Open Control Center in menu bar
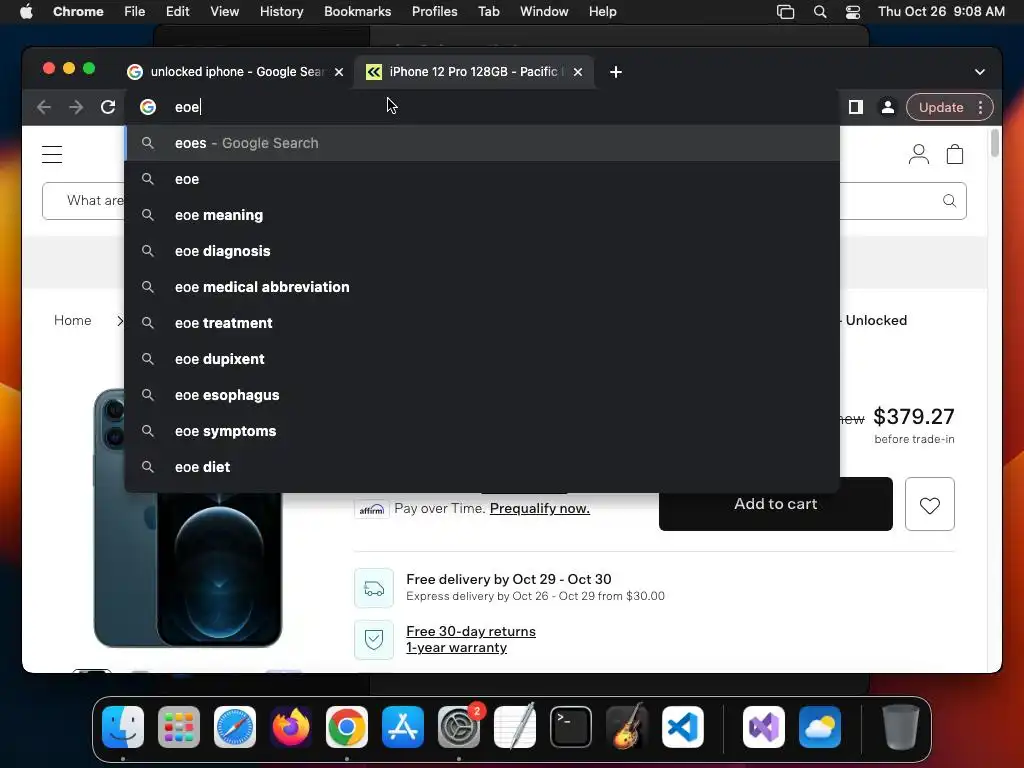Screen dimensions: 1024x768 point(853,12)
